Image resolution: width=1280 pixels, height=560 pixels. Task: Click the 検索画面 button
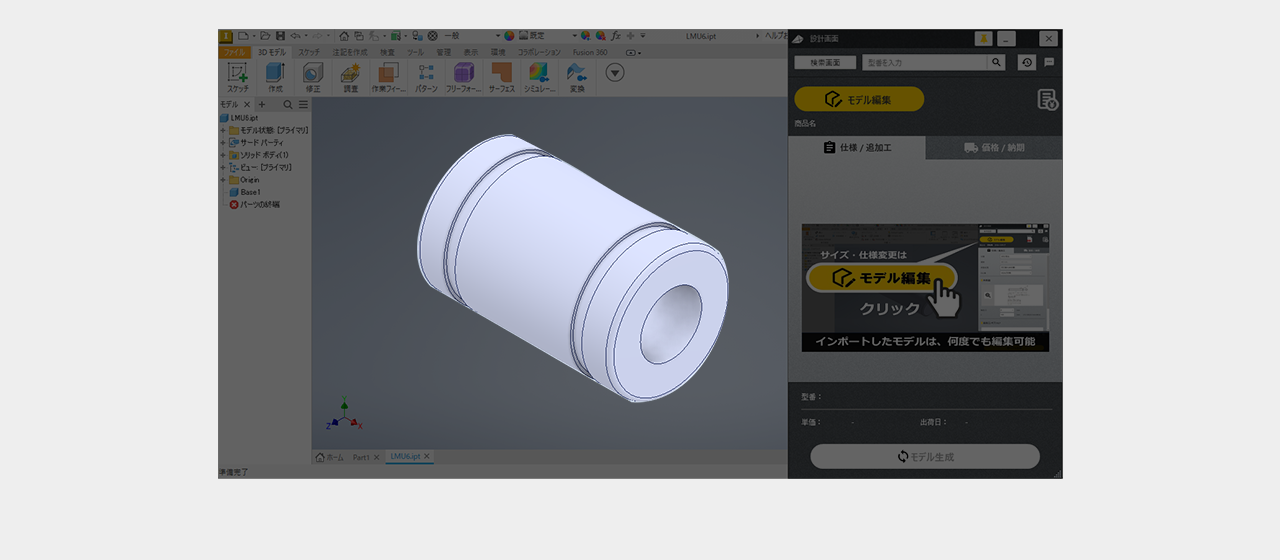pyautogui.click(x=825, y=62)
